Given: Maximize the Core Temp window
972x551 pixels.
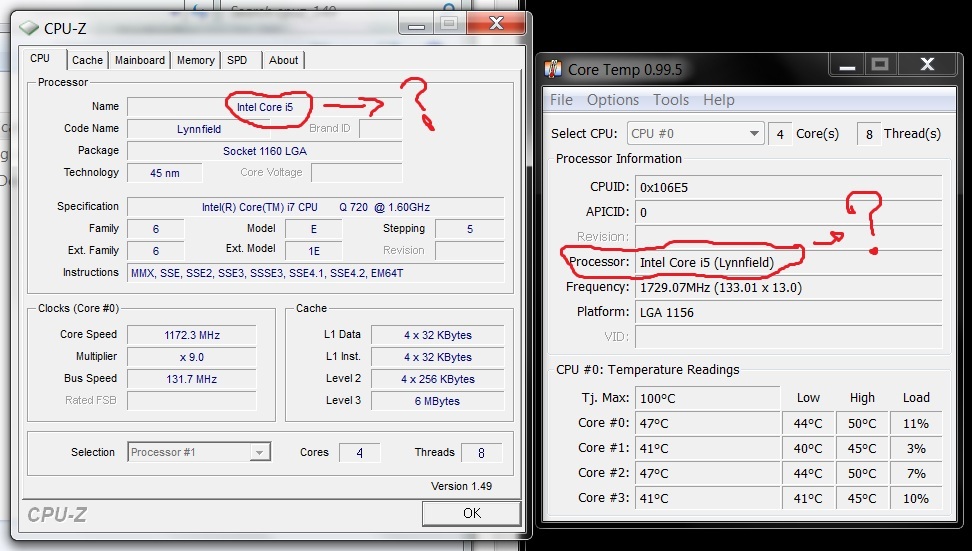Looking at the screenshot, I should point(880,65).
